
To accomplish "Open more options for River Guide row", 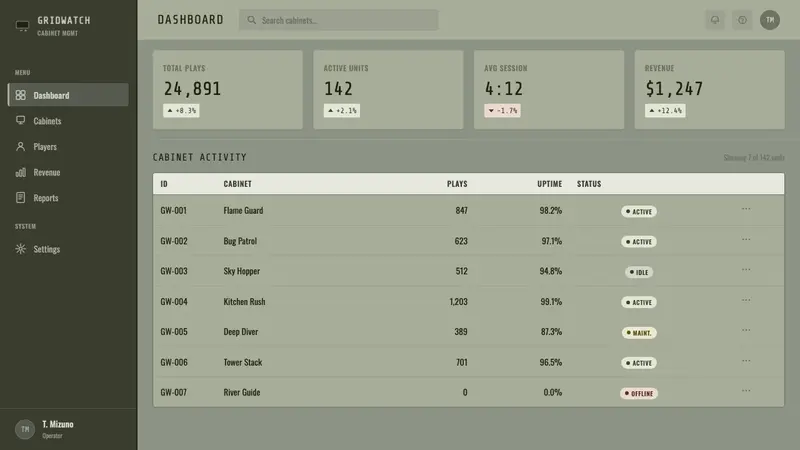I will [x=746, y=391].
